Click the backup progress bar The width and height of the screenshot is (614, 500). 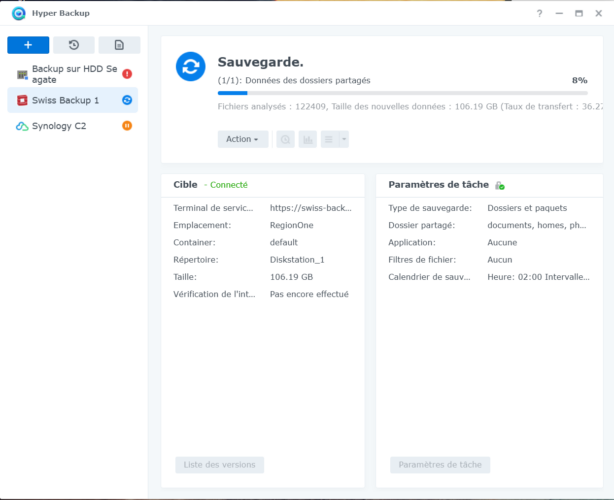click(403, 93)
